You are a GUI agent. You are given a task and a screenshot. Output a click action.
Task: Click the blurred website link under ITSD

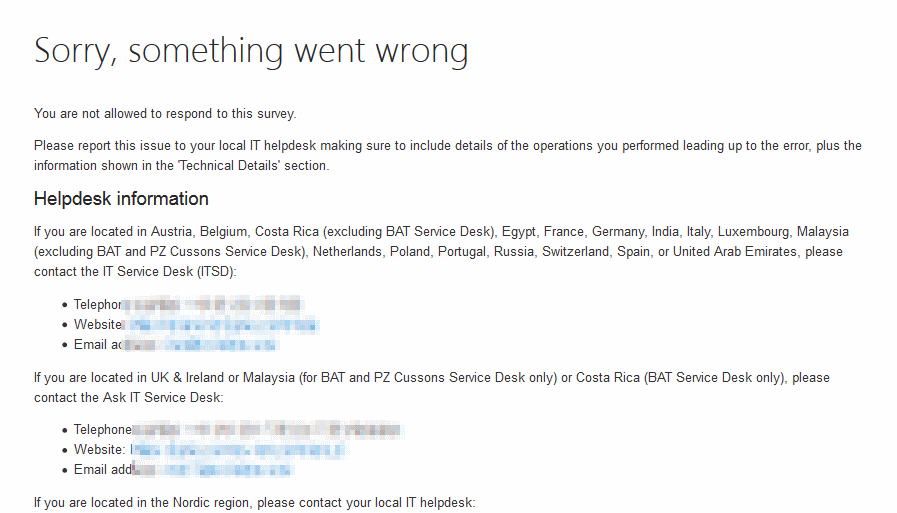(220, 324)
